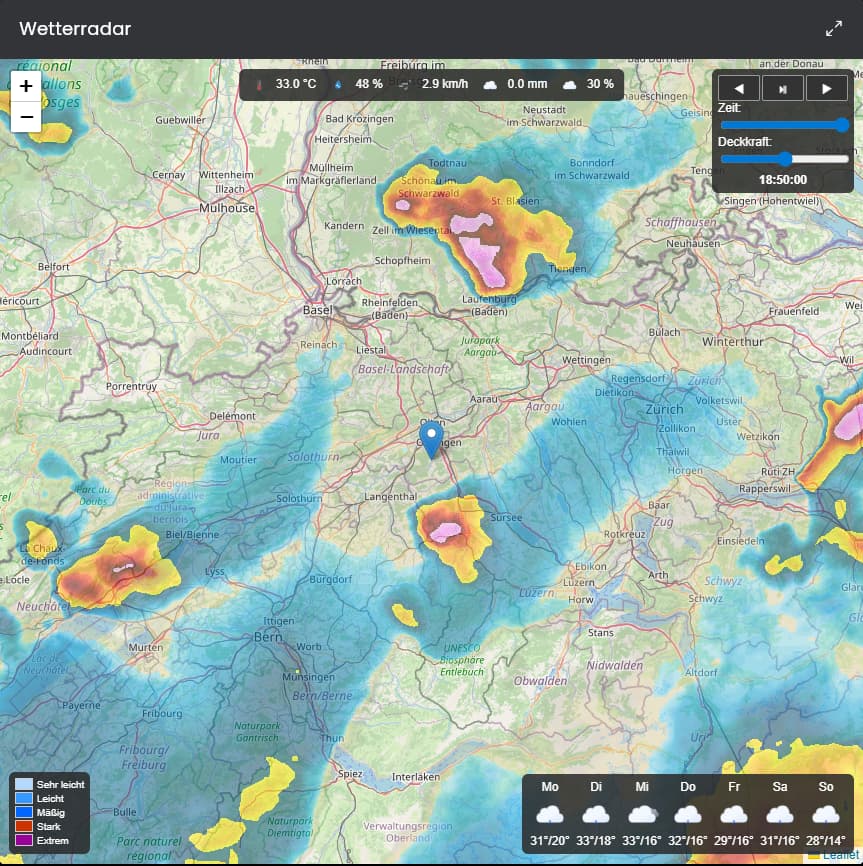Zoom in on the radar map
This screenshot has height=866, width=863.
(26, 86)
